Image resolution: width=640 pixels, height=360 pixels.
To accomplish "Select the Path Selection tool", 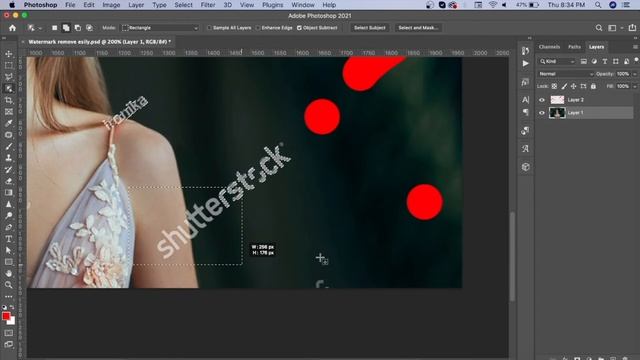I will pos(9,250).
